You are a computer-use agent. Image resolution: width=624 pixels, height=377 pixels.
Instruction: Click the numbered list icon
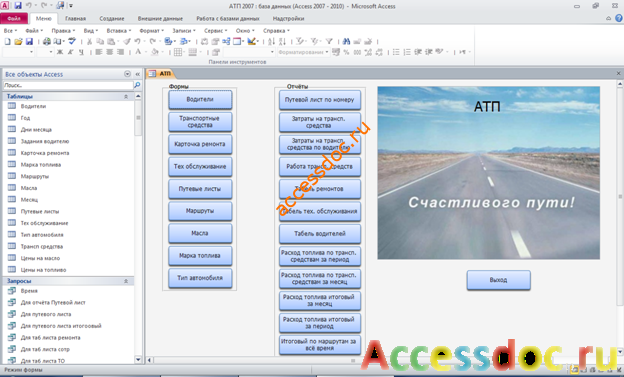407,52
